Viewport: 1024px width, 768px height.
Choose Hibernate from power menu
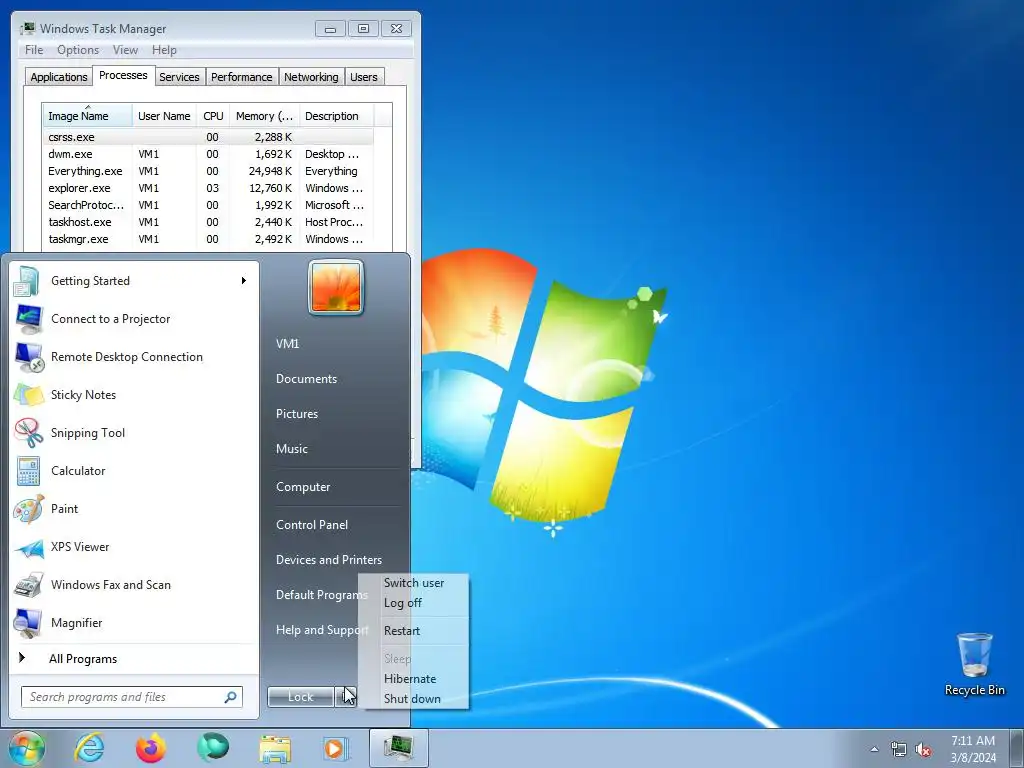pyautogui.click(x=409, y=679)
